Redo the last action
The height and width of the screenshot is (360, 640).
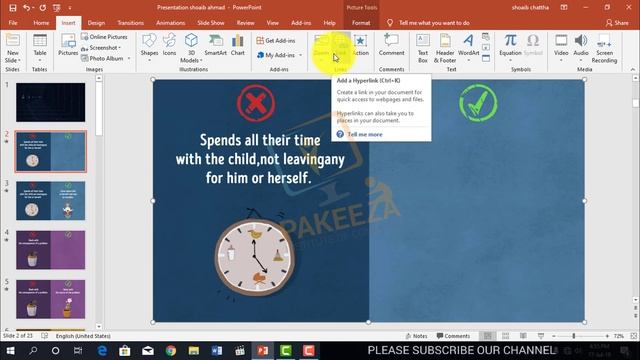pos(43,7)
